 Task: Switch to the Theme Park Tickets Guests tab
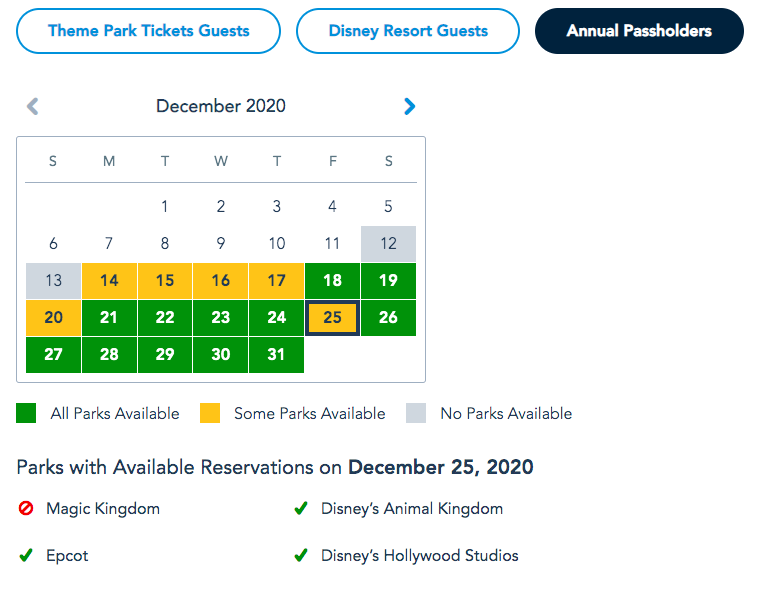(x=149, y=31)
